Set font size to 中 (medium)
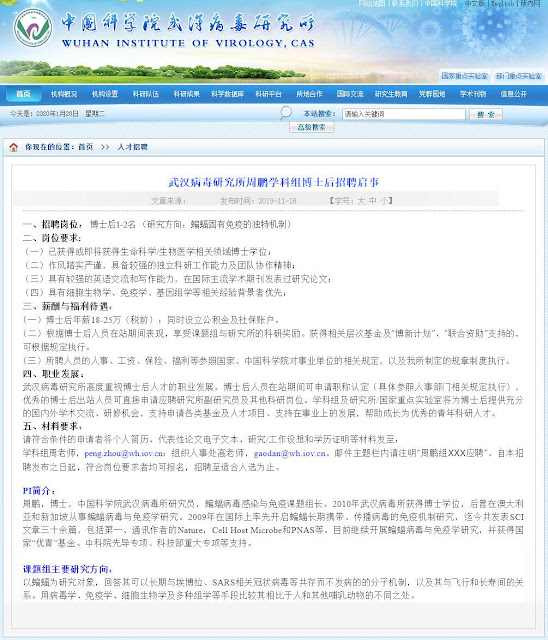Screen dimensions: 548x640 [373, 201]
